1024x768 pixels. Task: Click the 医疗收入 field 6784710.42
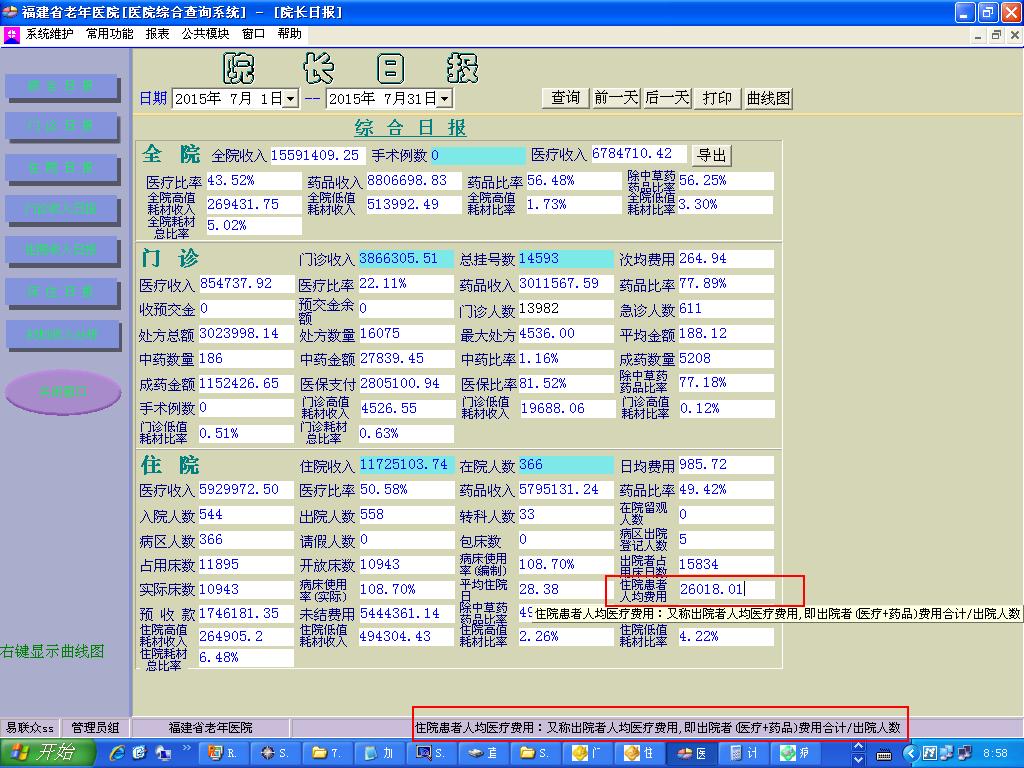[x=638, y=154]
